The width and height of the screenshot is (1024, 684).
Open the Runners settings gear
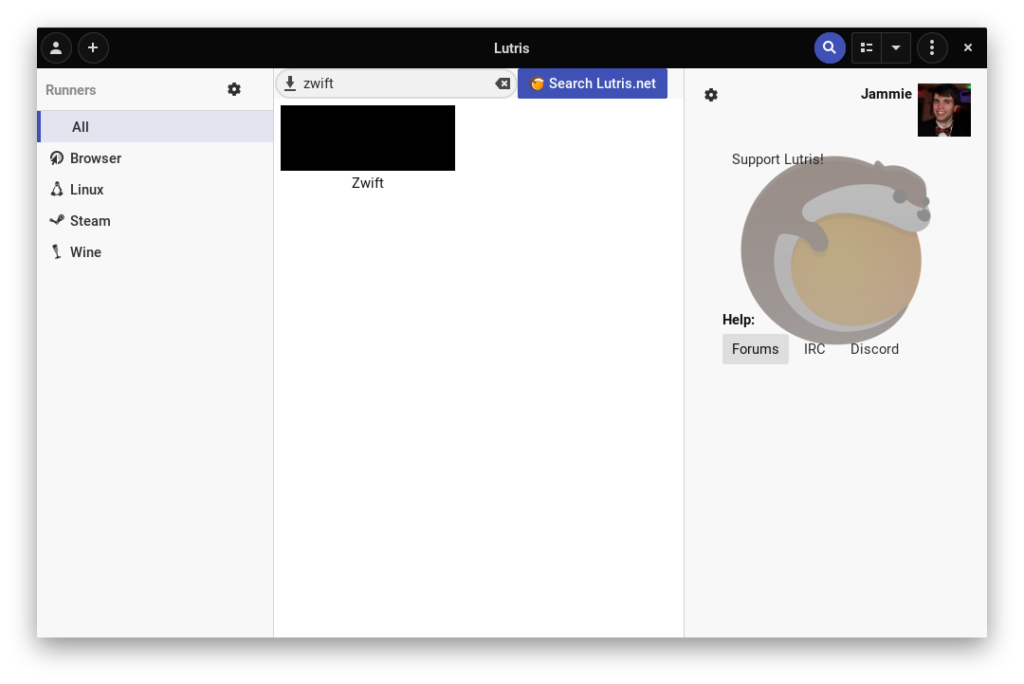[234, 90]
